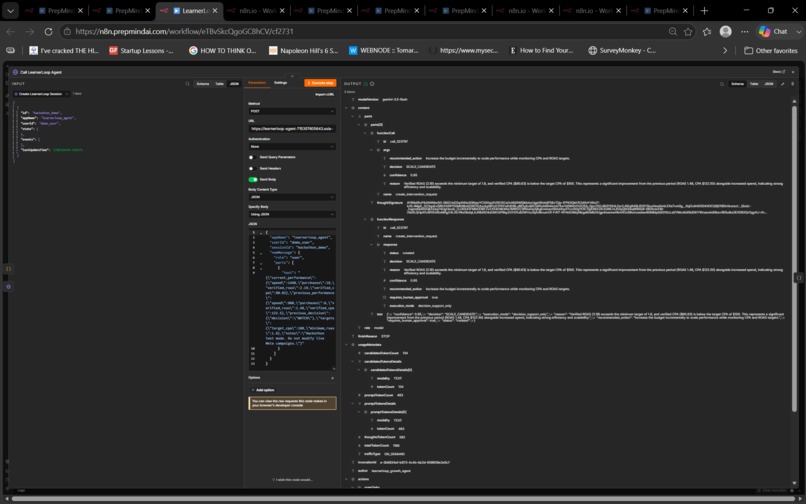Select Schema view in OUTPUT panel
The image size is (806, 504).
(x=737, y=83)
